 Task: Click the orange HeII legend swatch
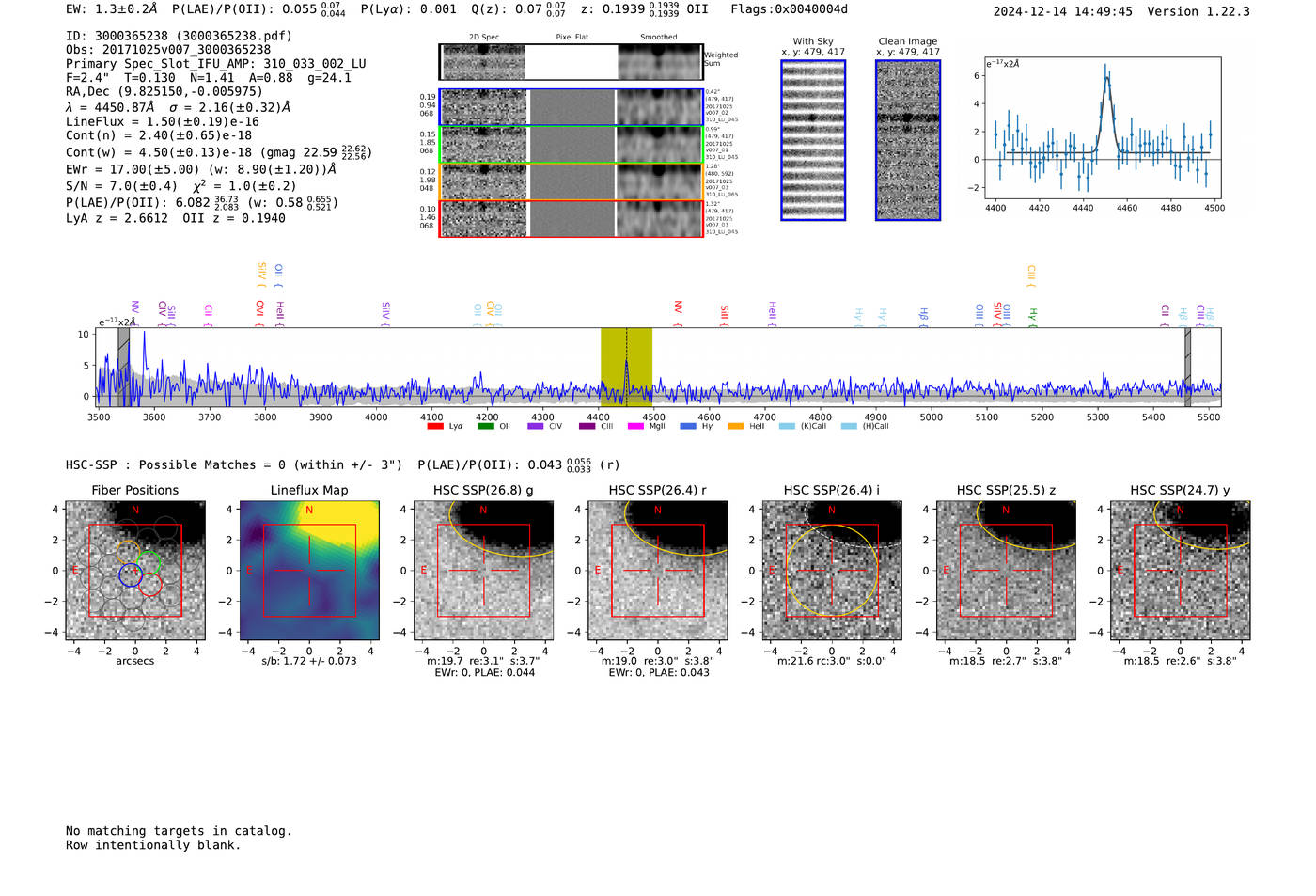pyautogui.click(x=735, y=427)
